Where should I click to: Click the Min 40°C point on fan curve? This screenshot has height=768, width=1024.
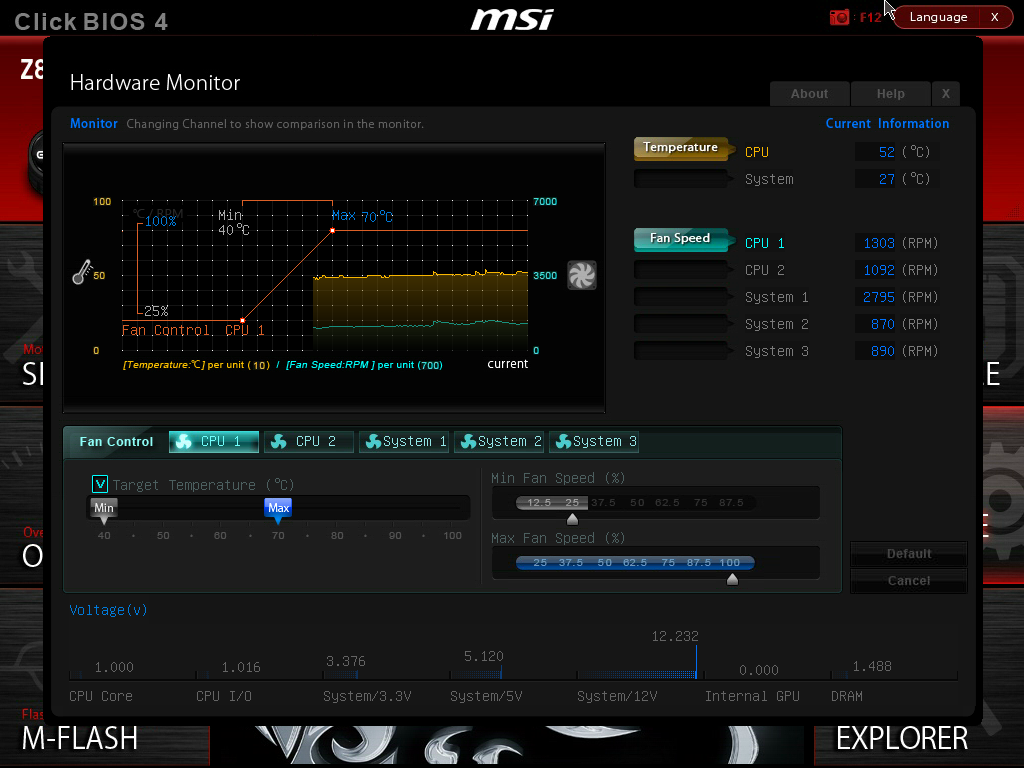242,320
